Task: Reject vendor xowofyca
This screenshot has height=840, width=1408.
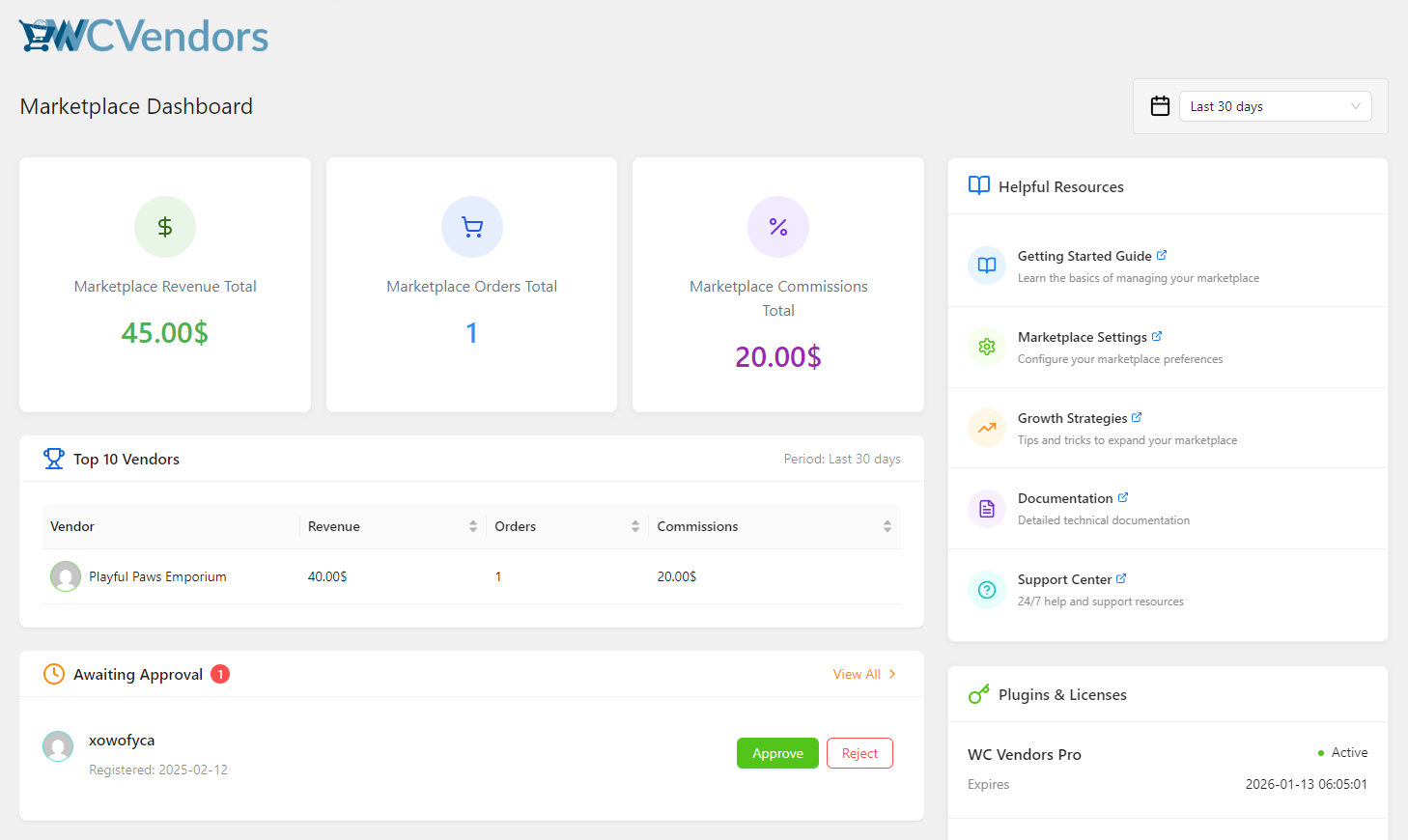Action: click(859, 753)
